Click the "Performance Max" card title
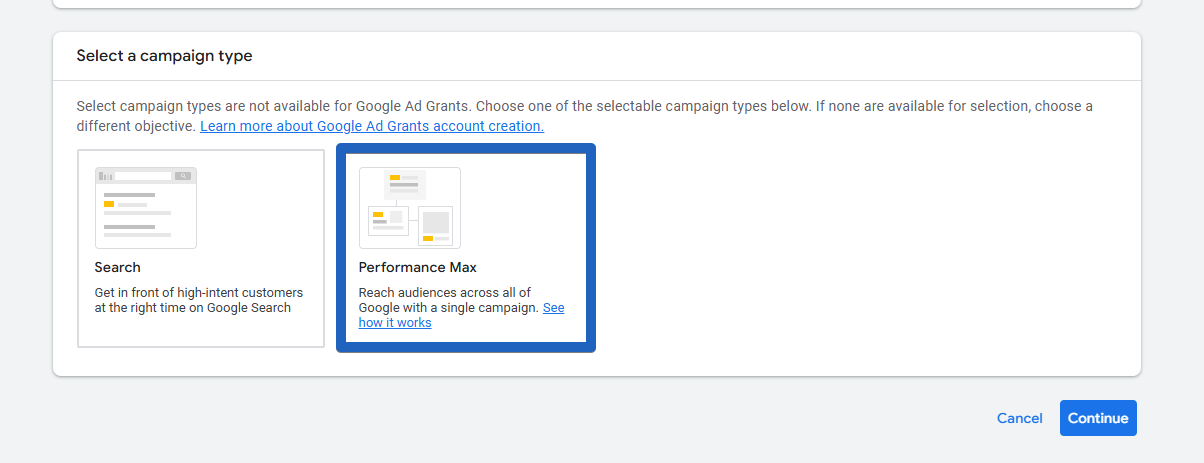The image size is (1204, 463). click(418, 267)
